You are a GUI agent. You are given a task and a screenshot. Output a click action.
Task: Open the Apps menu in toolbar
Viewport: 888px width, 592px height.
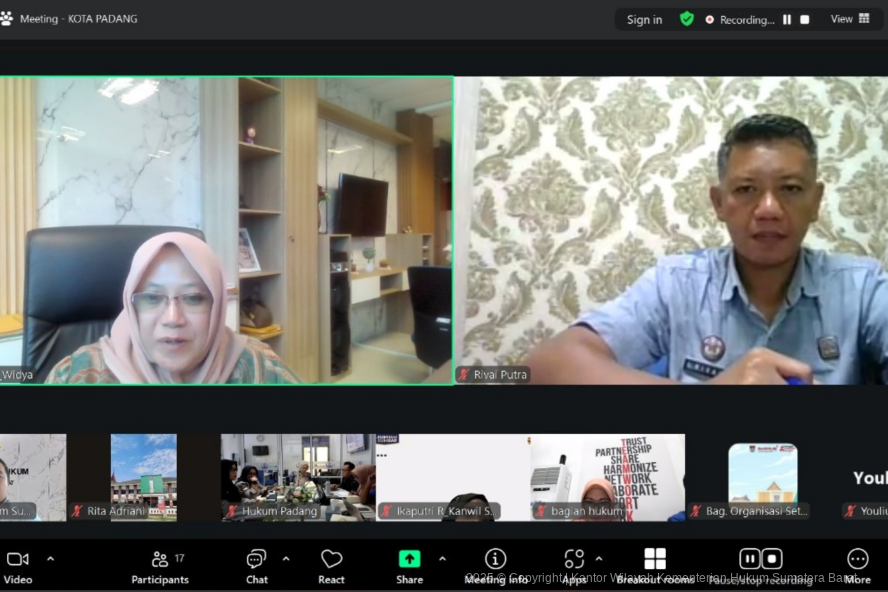(x=574, y=565)
